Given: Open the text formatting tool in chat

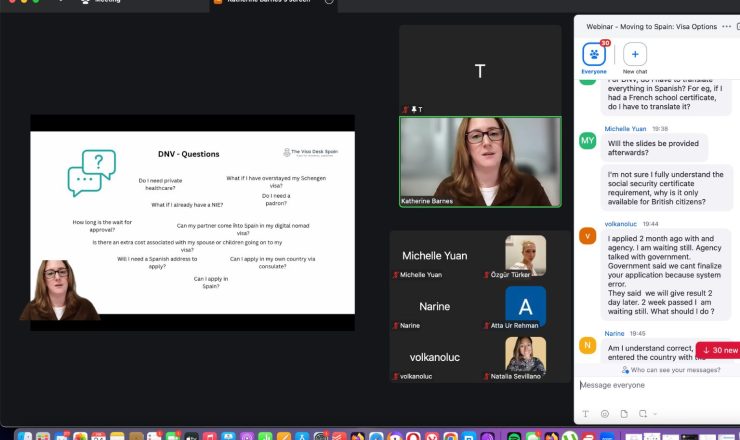Looking at the screenshot, I should pos(586,413).
